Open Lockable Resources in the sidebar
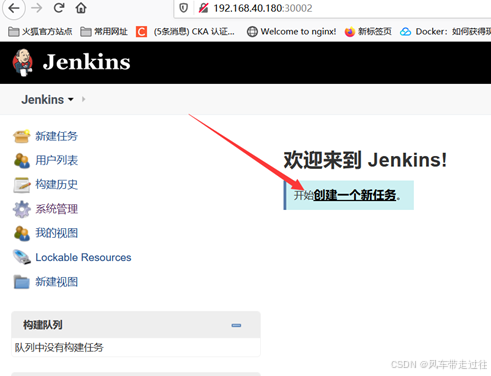The height and width of the screenshot is (376, 491). click(x=83, y=257)
